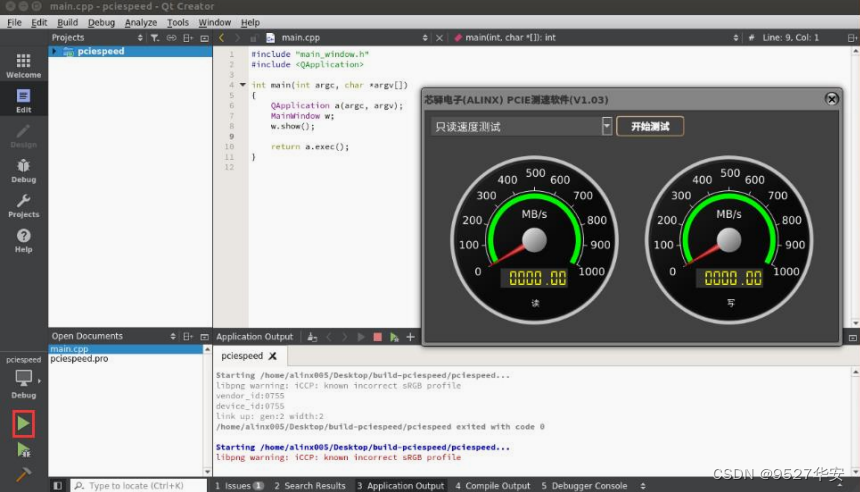Viewport: 860px width, 492px height.
Task: Open the Edit menu
Action: tap(39, 22)
